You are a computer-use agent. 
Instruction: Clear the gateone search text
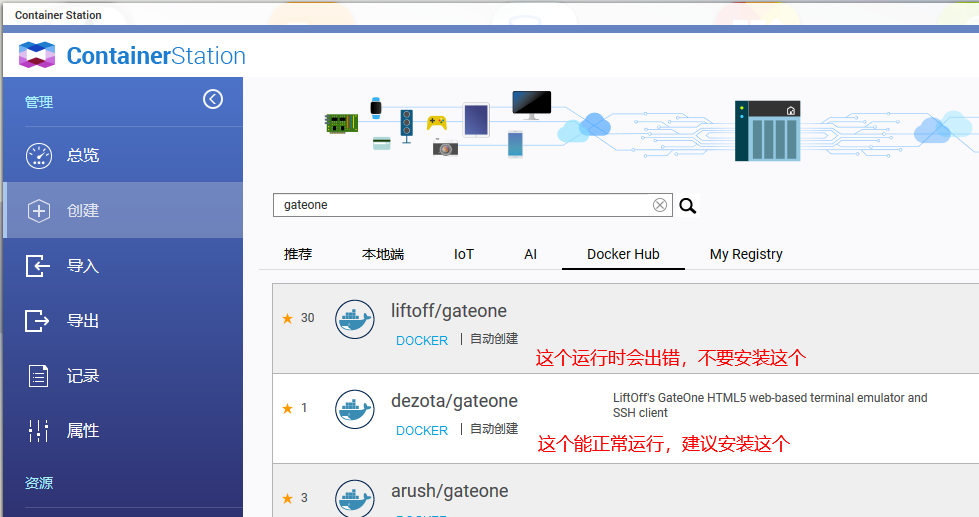pos(659,205)
